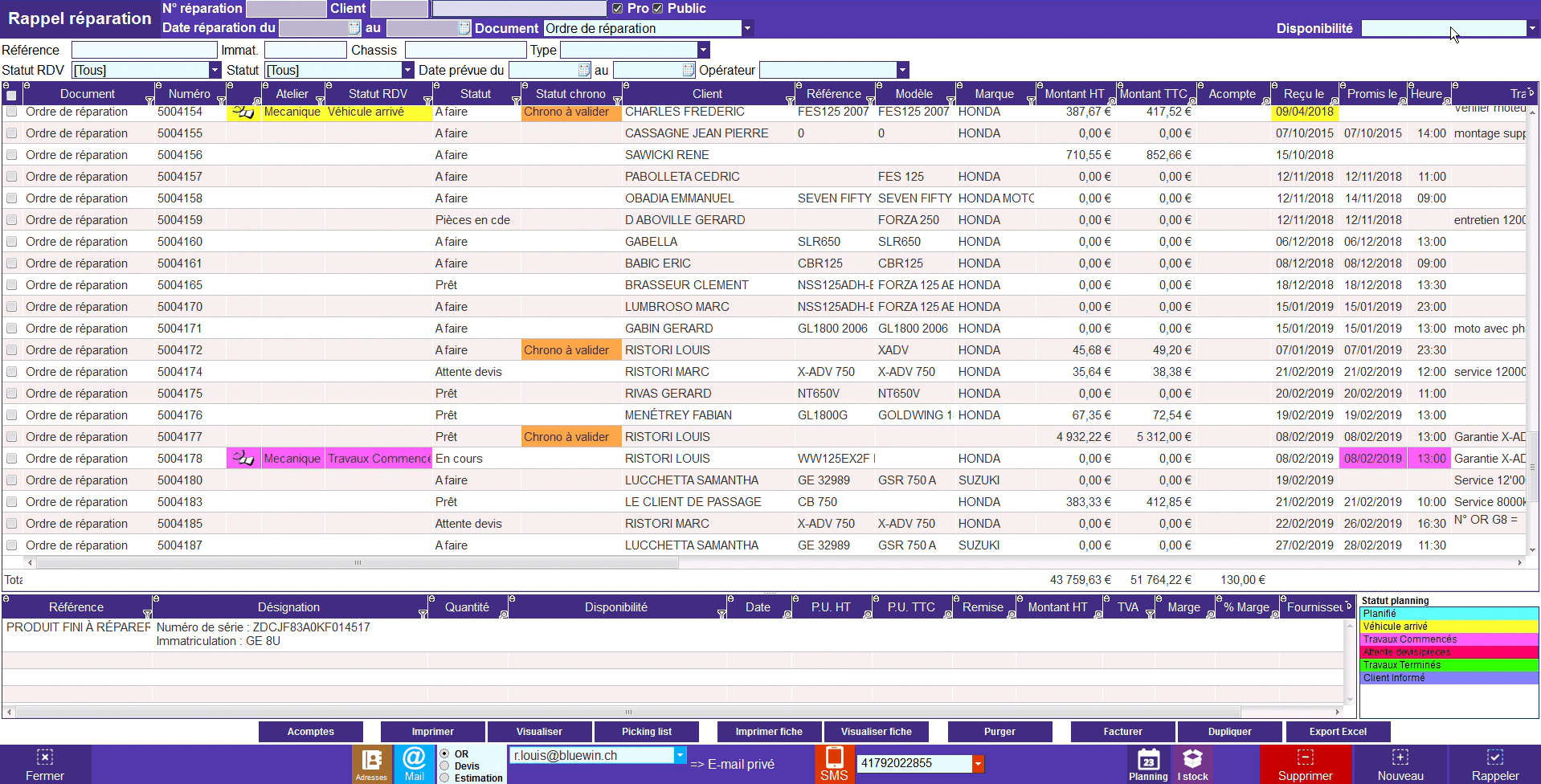Expand the Document type dropdown
The height and width of the screenshot is (784, 1541).
747,29
